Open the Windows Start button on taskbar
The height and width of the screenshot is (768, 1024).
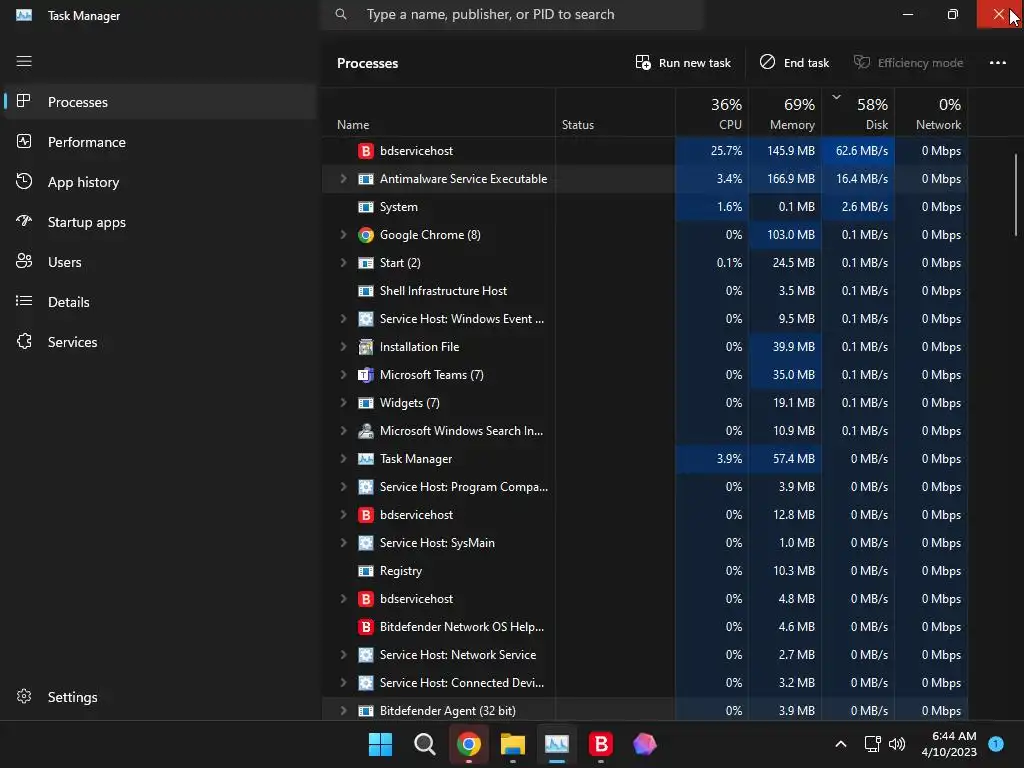380,744
